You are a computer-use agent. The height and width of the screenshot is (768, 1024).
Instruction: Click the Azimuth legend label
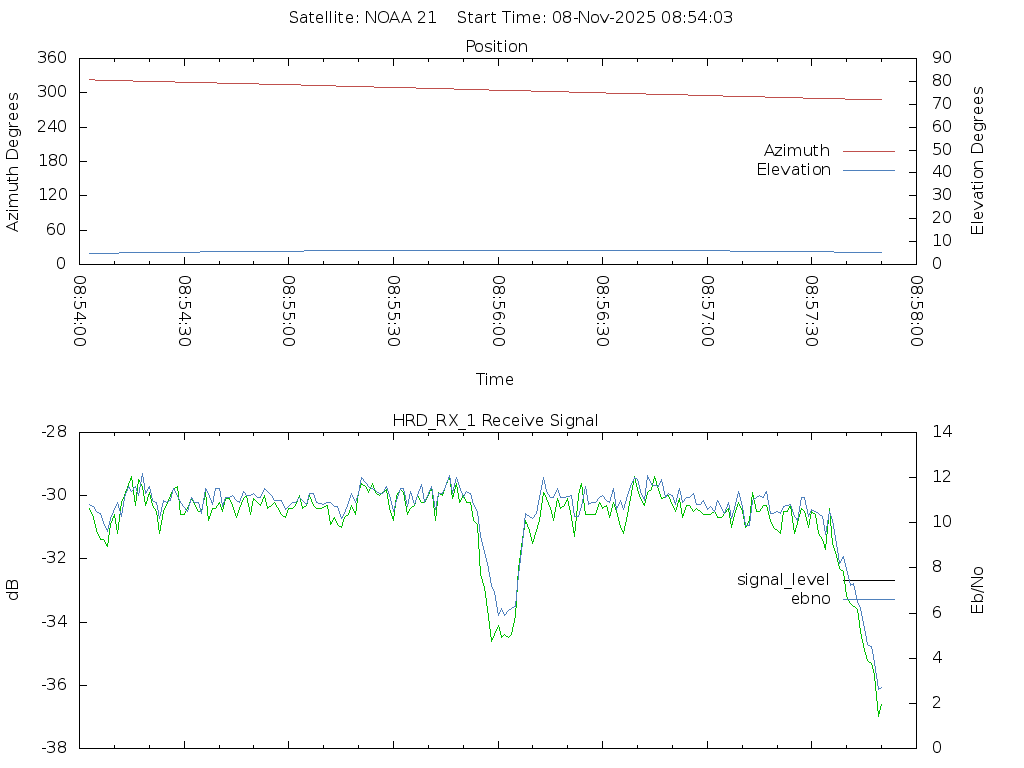[x=796, y=151]
